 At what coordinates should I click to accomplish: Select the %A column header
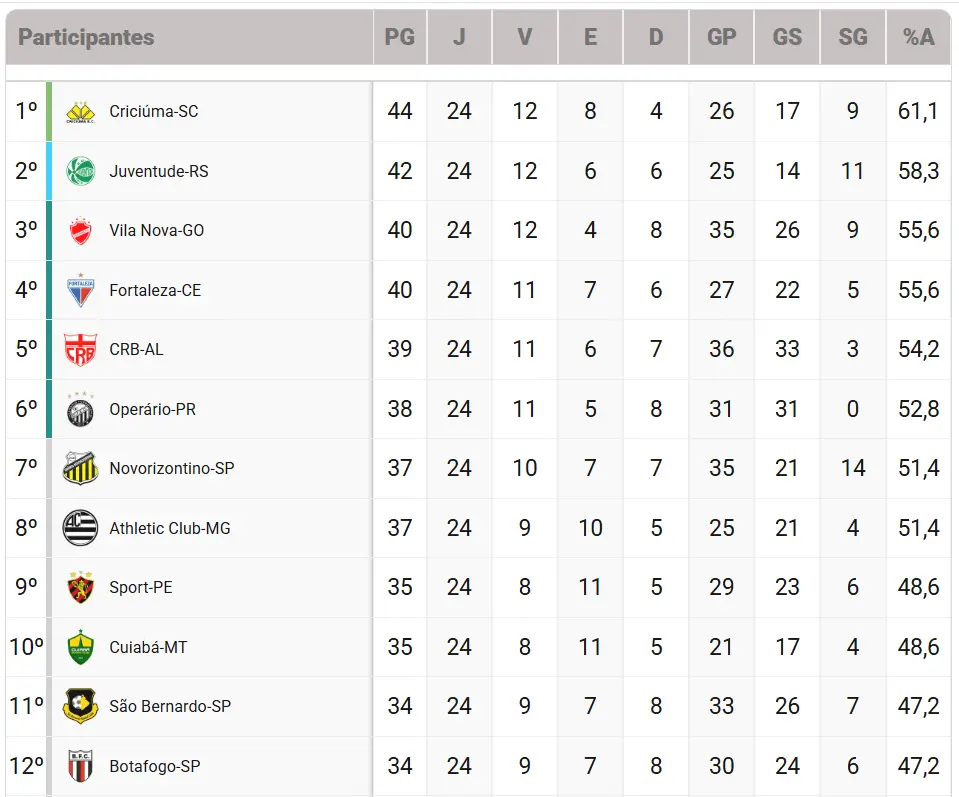(919, 37)
